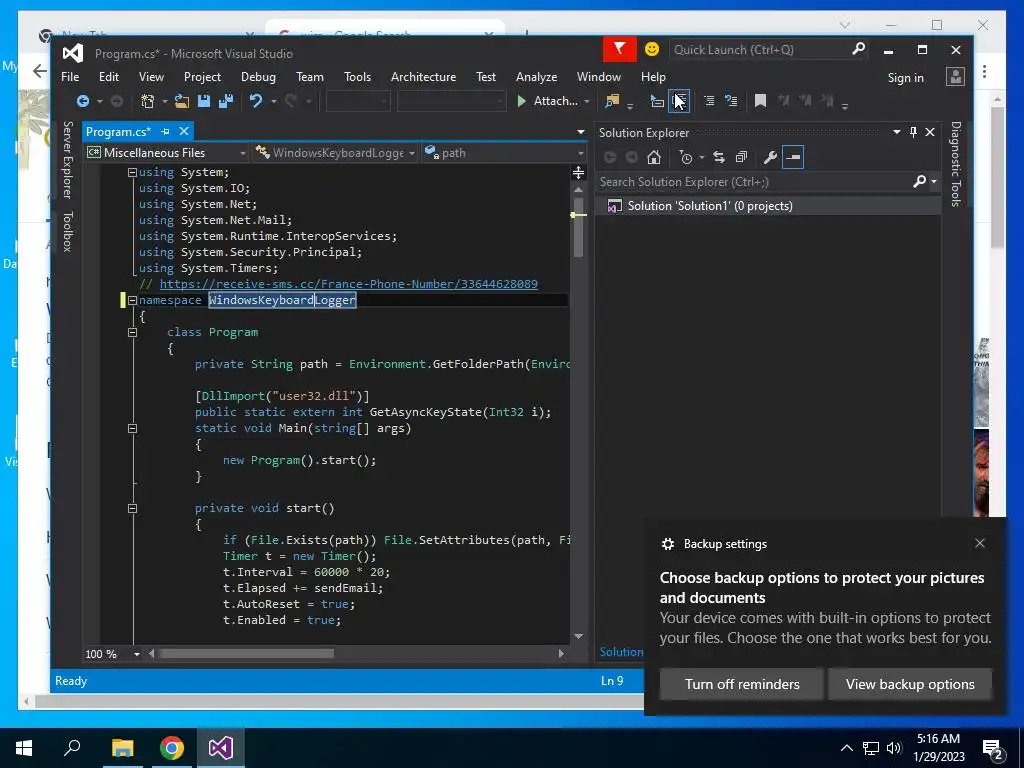Open the Diagnostic Tools side tab
This screenshot has height=768, width=1024.
[955, 164]
